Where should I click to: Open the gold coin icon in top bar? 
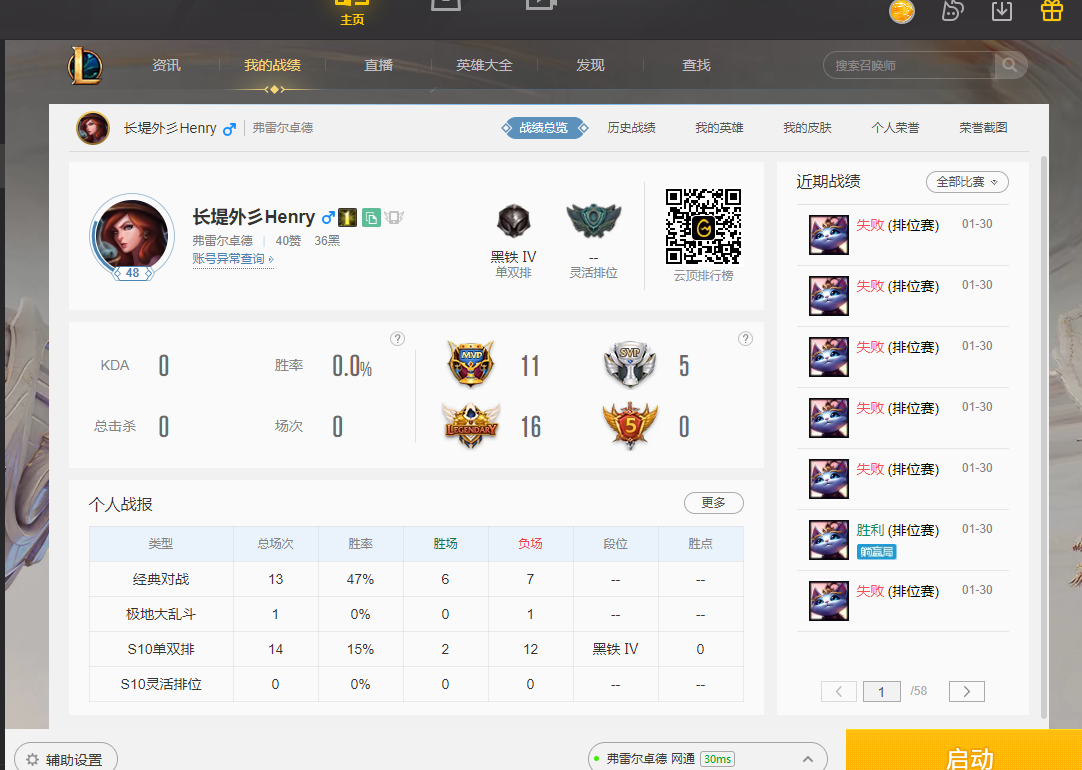click(x=901, y=11)
